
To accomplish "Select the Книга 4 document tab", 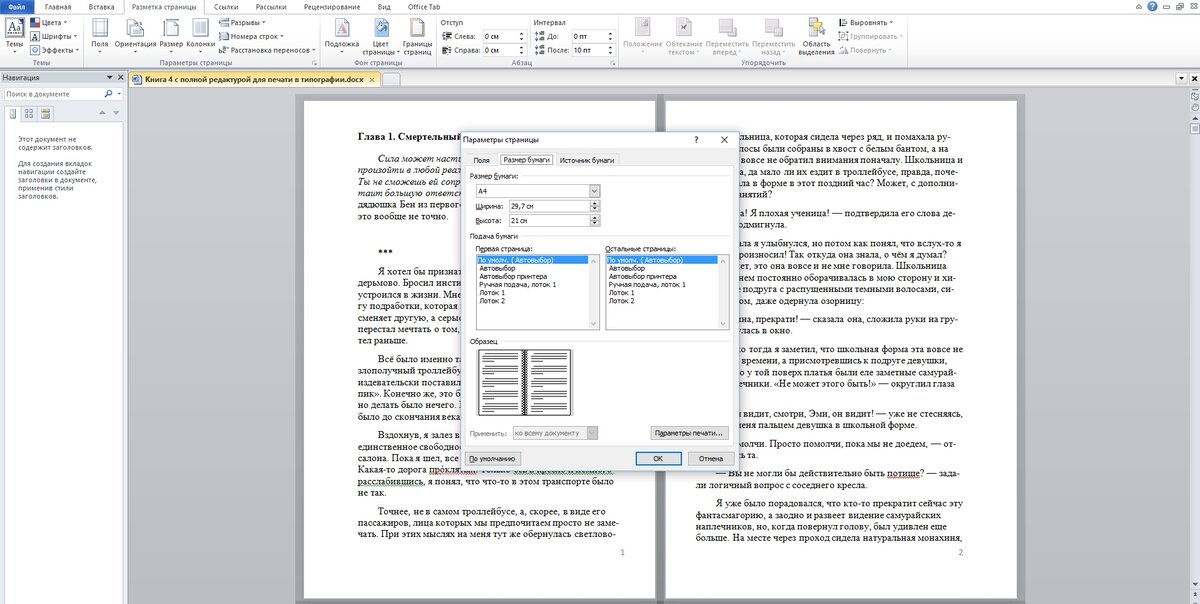I will [x=253, y=79].
